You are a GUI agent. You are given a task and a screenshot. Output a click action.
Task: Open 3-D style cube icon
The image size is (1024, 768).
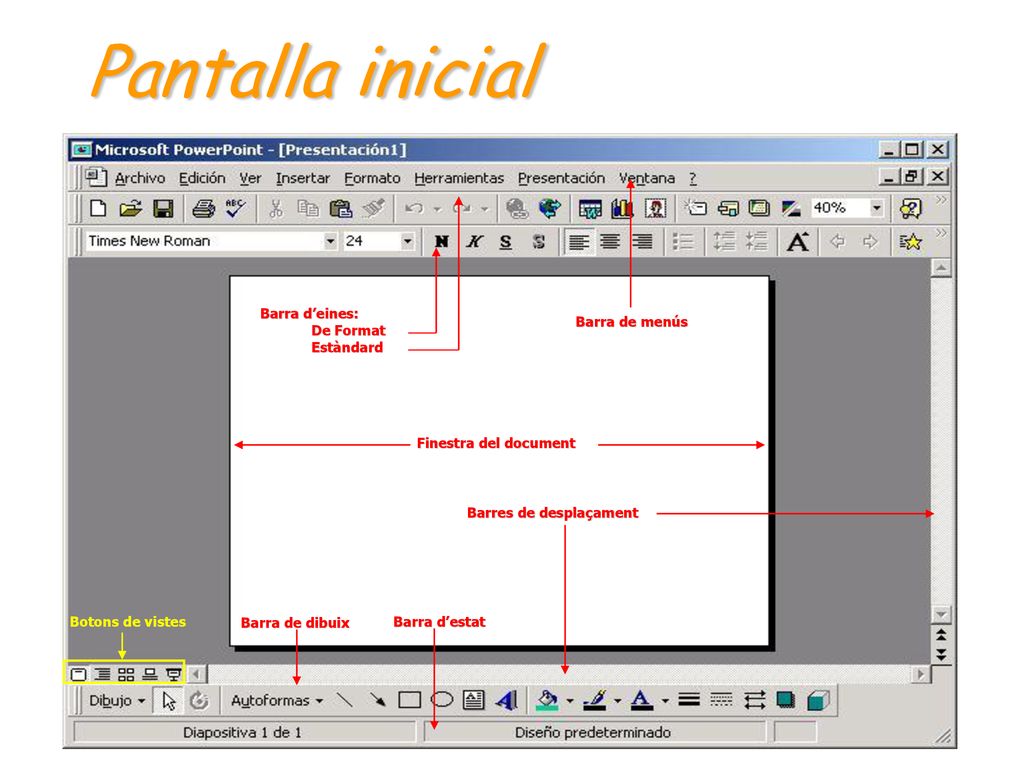click(818, 701)
